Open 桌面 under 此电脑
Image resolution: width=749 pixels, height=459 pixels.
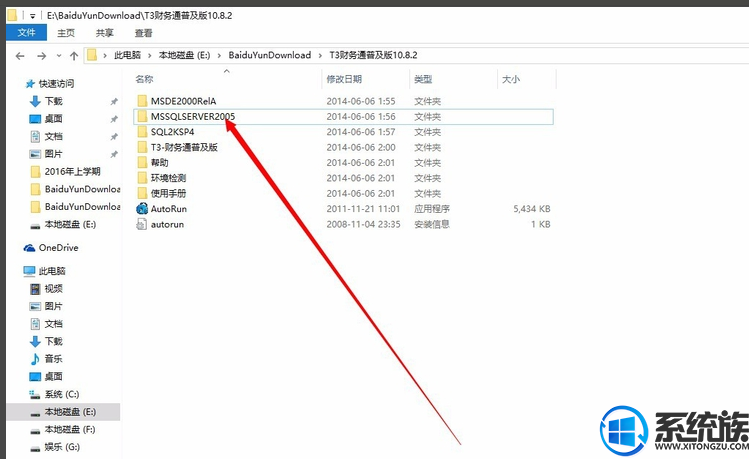[x=54, y=376]
